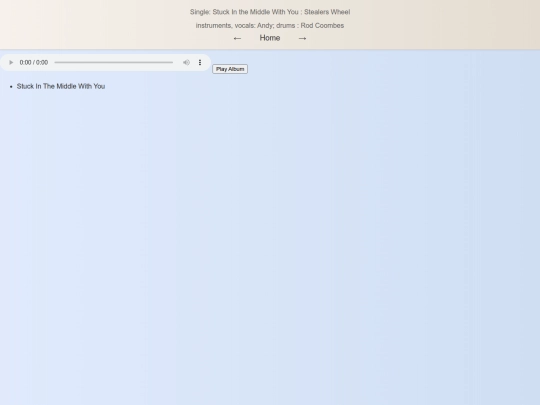Click the instruments, vocals credits line

[270, 25]
